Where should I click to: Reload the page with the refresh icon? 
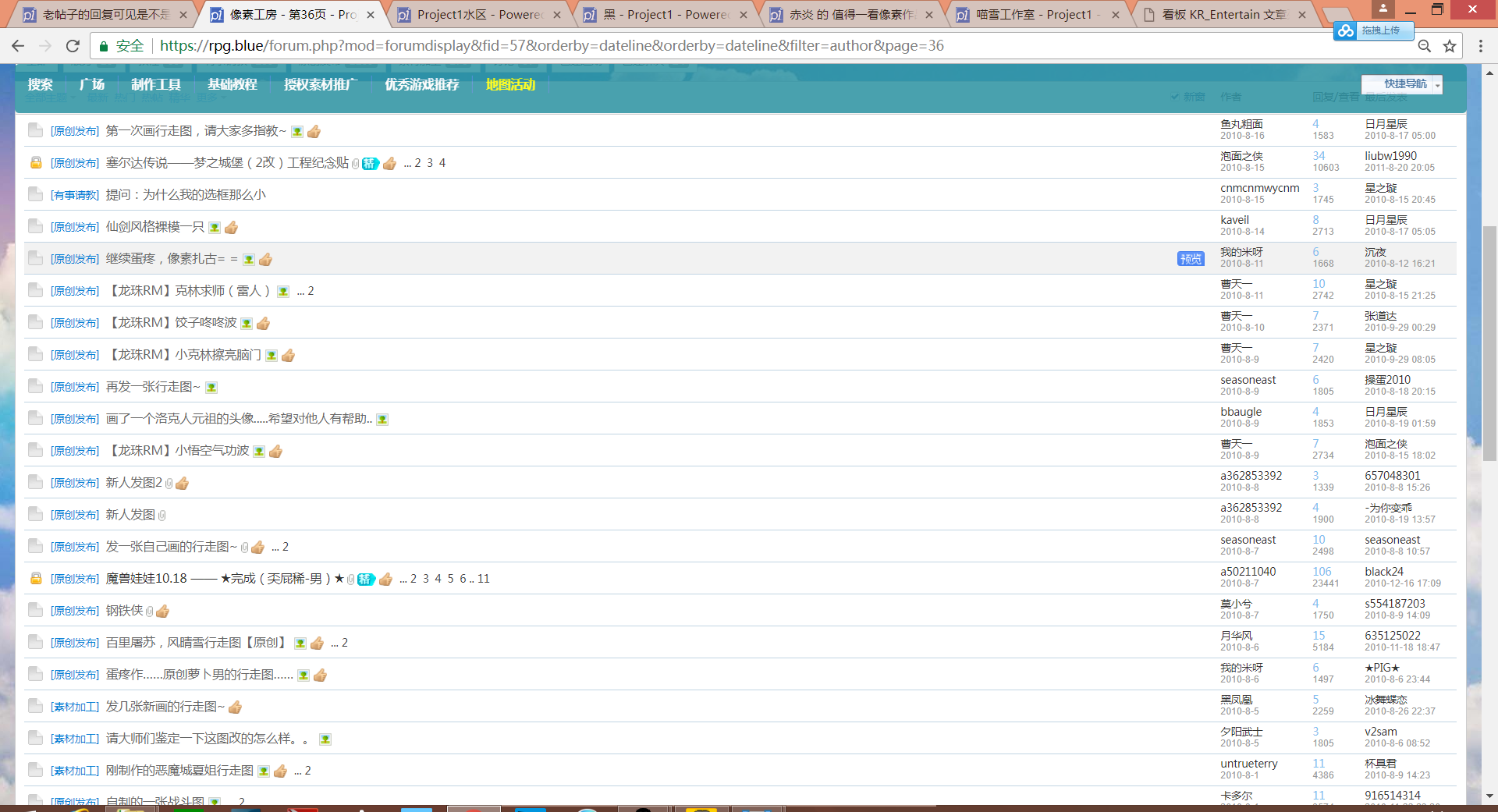73,46
